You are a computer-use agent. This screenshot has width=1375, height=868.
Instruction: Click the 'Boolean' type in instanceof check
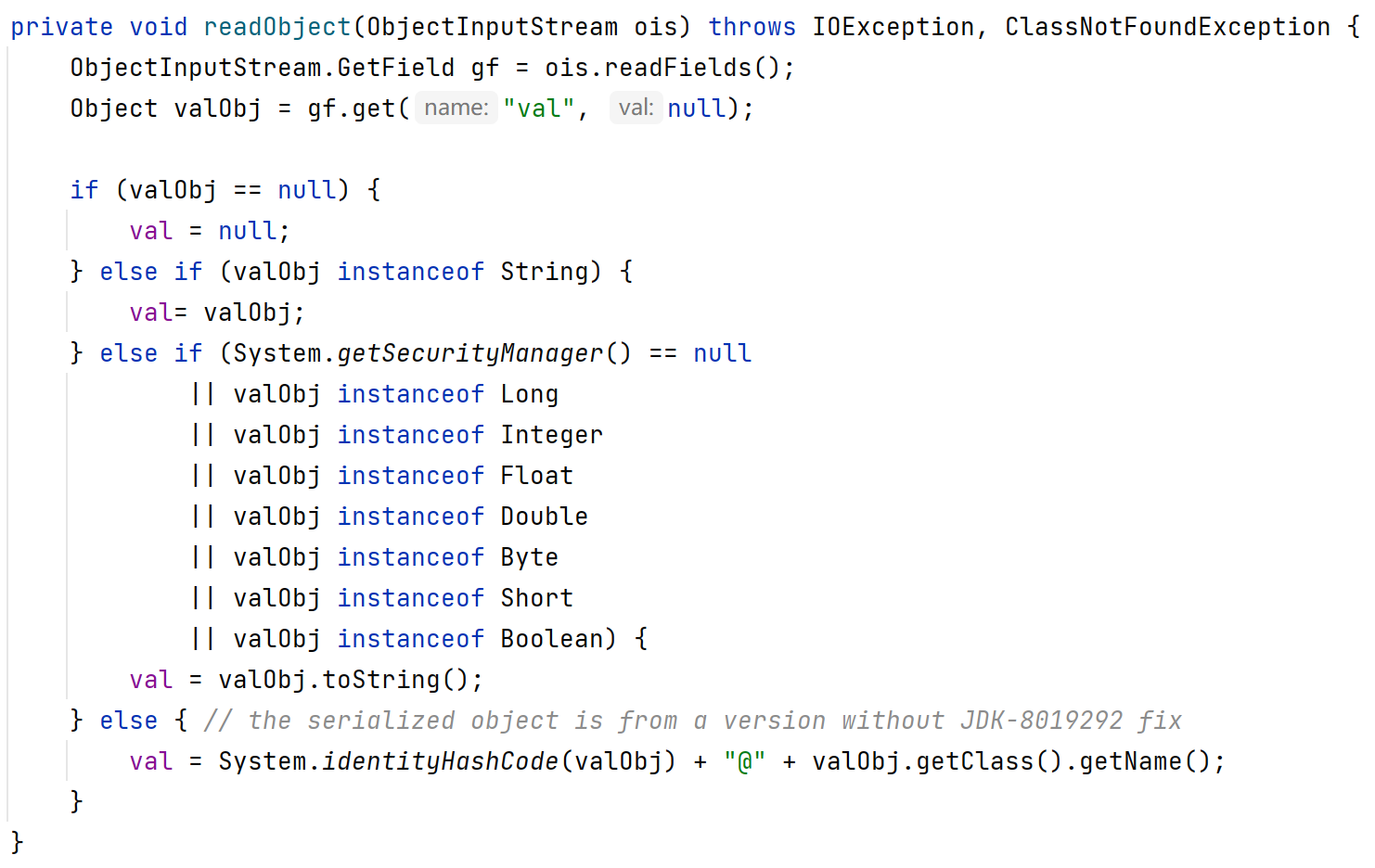click(552, 639)
